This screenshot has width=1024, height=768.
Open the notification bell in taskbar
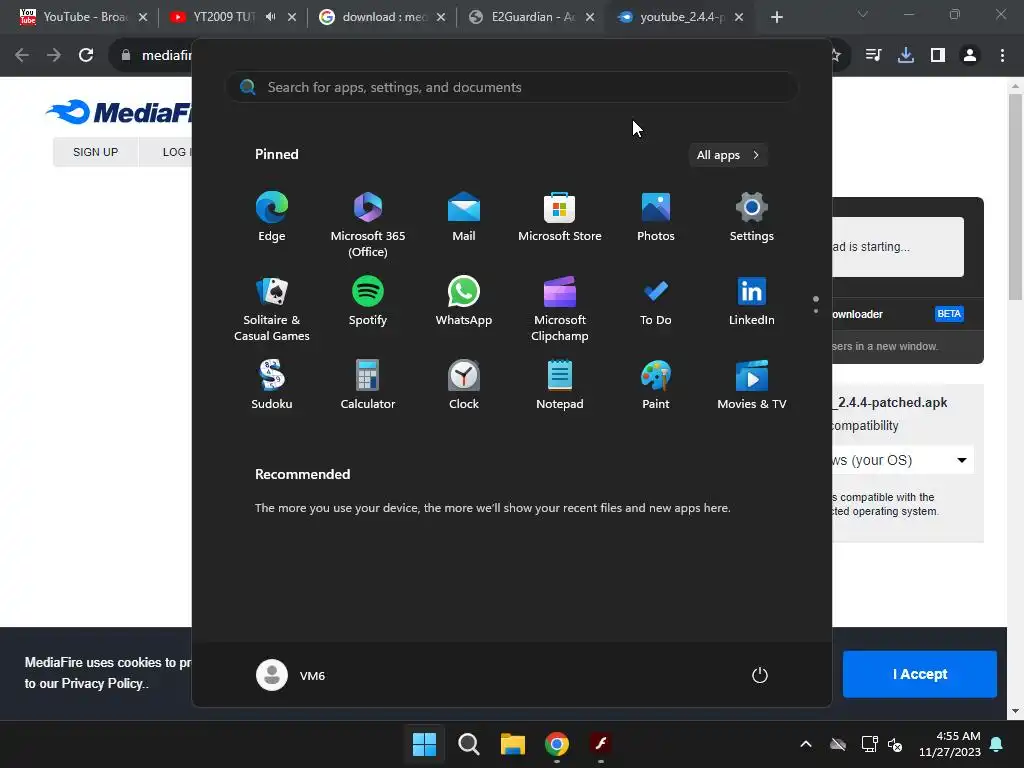(x=997, y=744)
